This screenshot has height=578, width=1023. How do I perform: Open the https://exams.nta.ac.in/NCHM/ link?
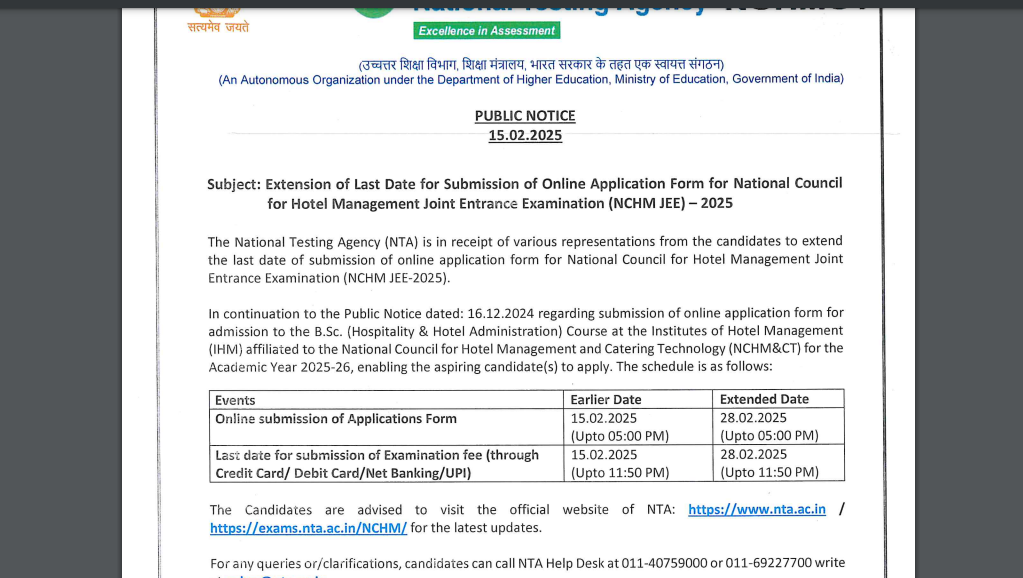pos(308,528)
